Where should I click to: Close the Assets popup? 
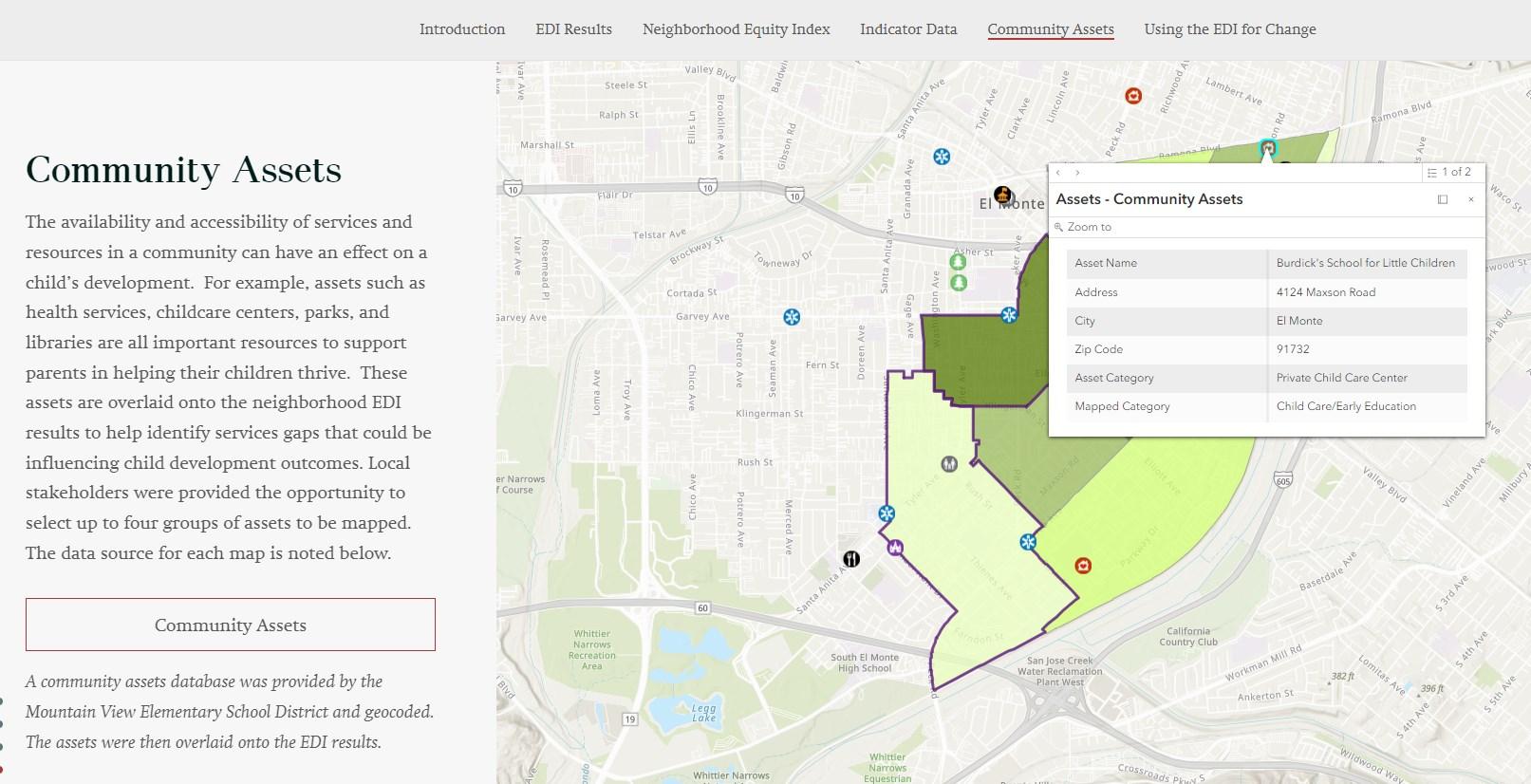1471,199
